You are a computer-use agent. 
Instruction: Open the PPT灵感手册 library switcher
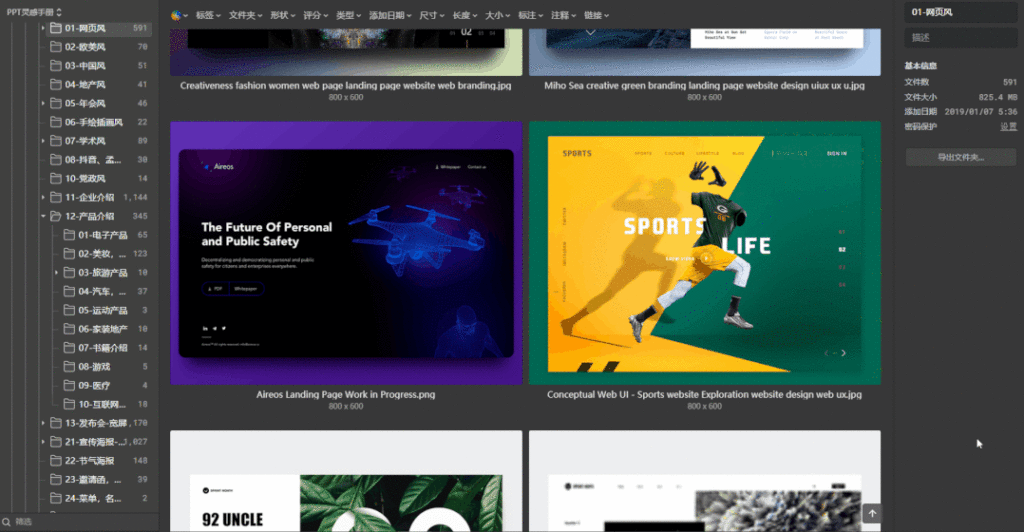35,11
